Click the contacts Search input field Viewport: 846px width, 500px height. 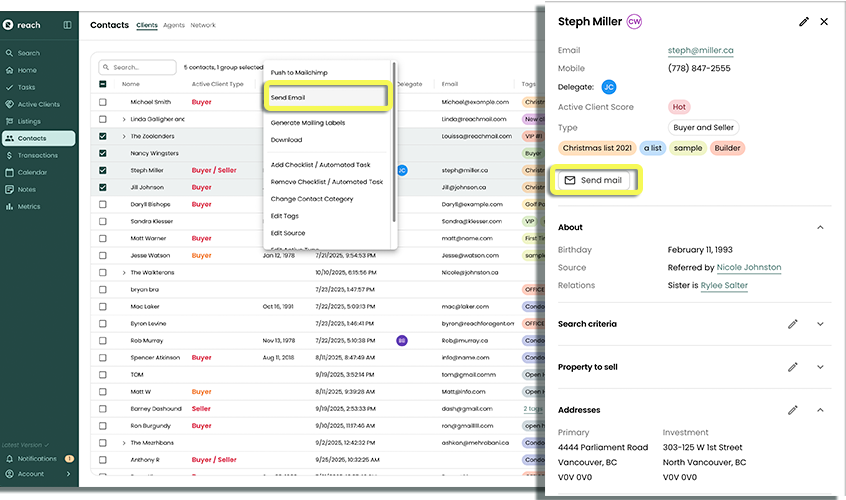pyautogui.click(x=140, y=67)
